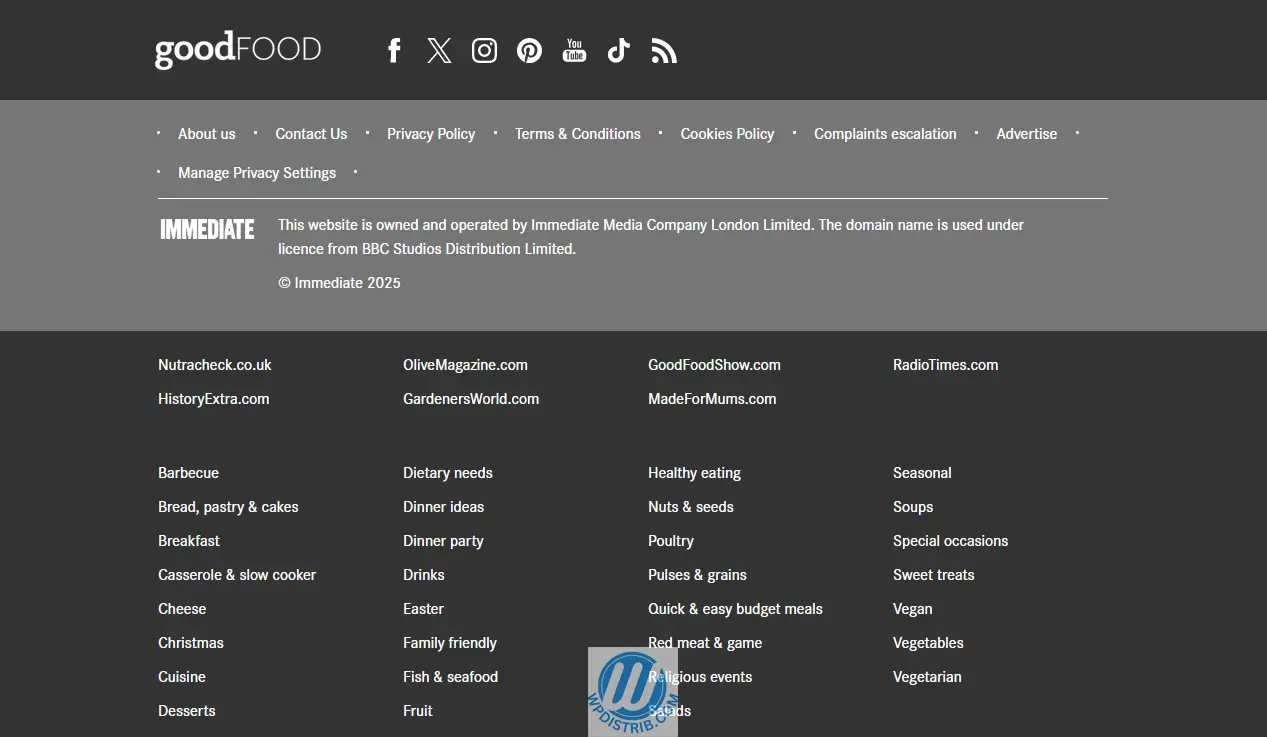Click the Immediate company logo
Screen dimensions: 1267x737
pos(207,230)
